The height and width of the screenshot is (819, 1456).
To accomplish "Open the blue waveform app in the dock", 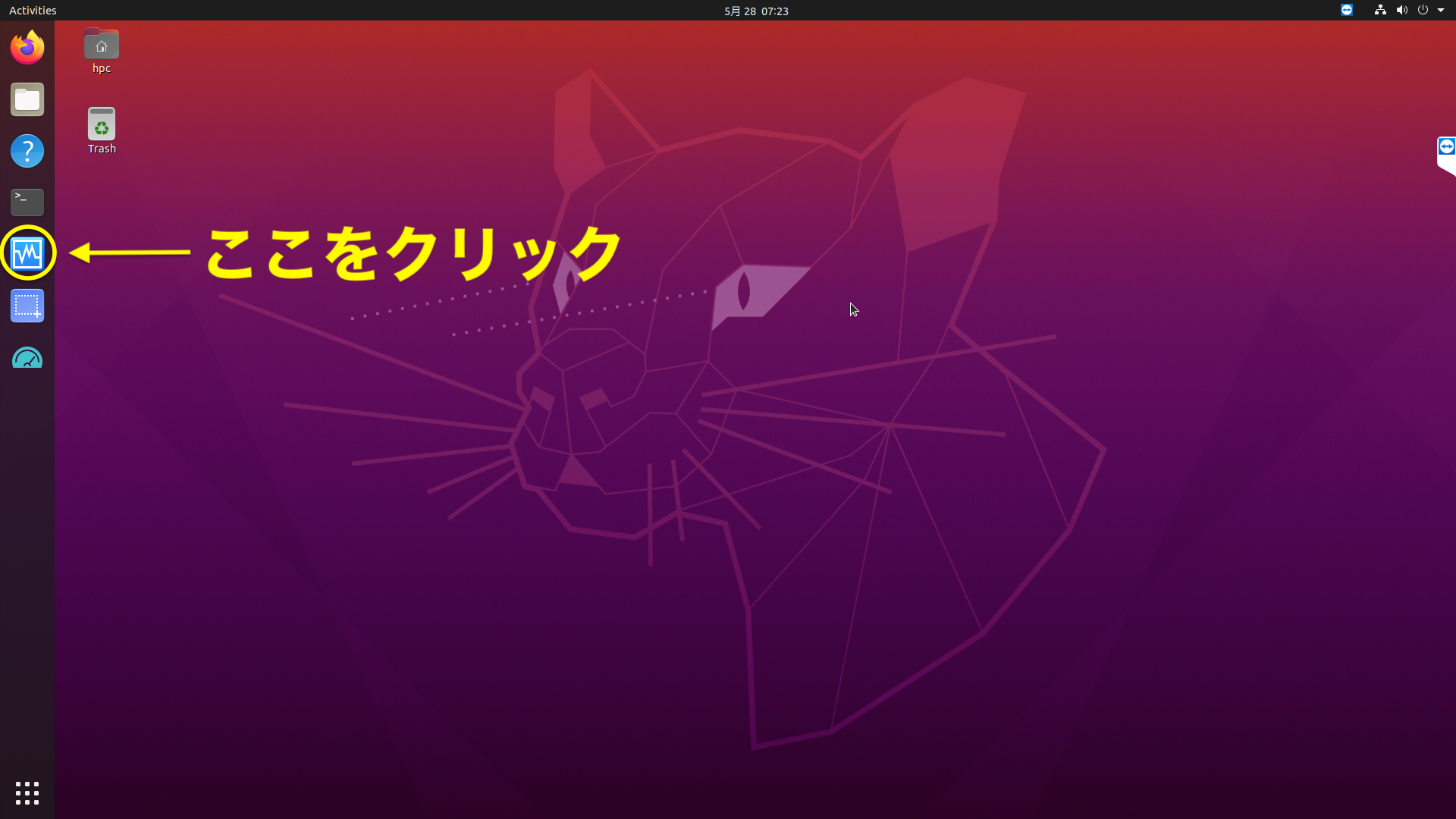I will point(27,254).
